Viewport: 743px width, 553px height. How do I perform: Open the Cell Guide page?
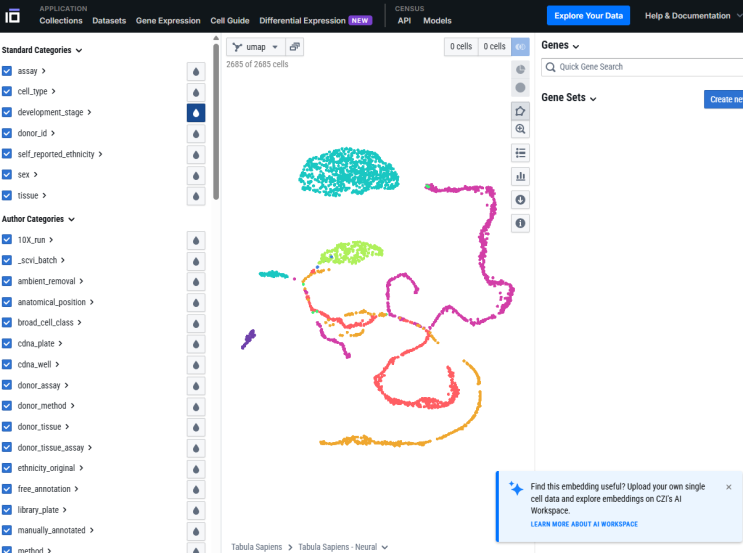click(x=230, y=20)
